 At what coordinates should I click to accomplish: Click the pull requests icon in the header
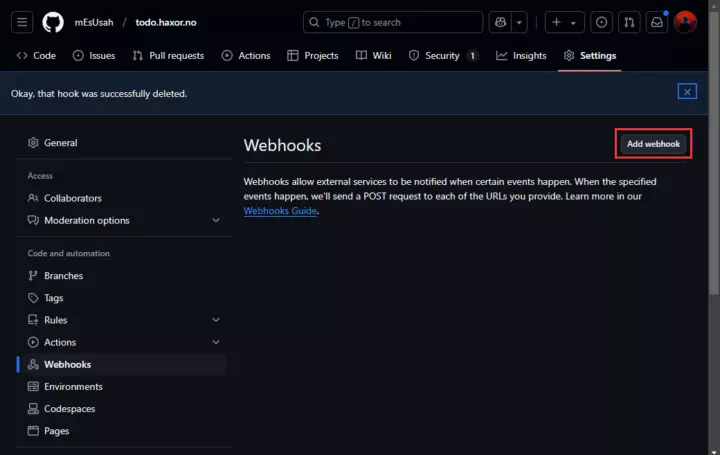(x=629, y=22)
